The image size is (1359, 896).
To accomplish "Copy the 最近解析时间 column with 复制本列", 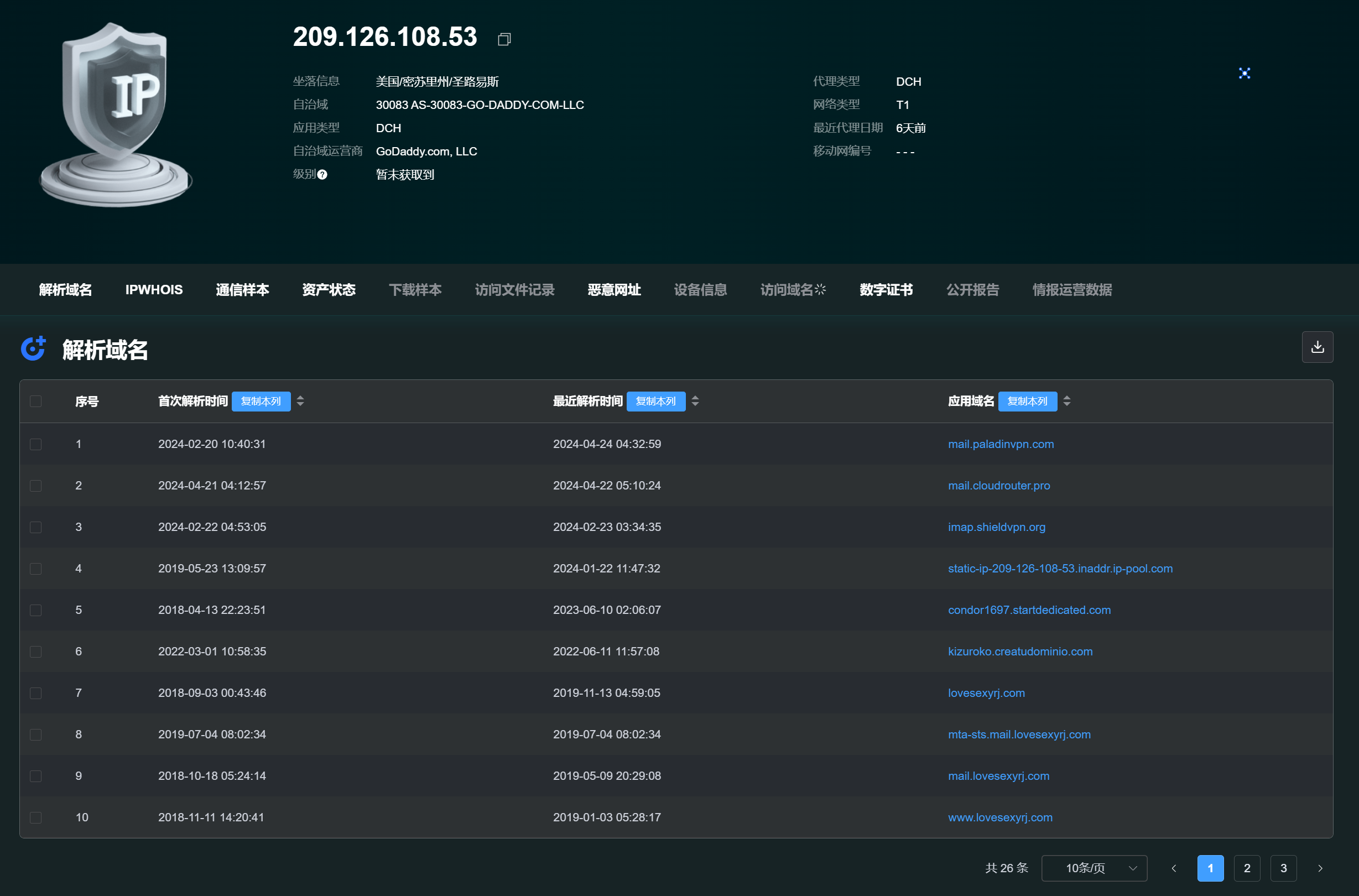I will (655, 401).
